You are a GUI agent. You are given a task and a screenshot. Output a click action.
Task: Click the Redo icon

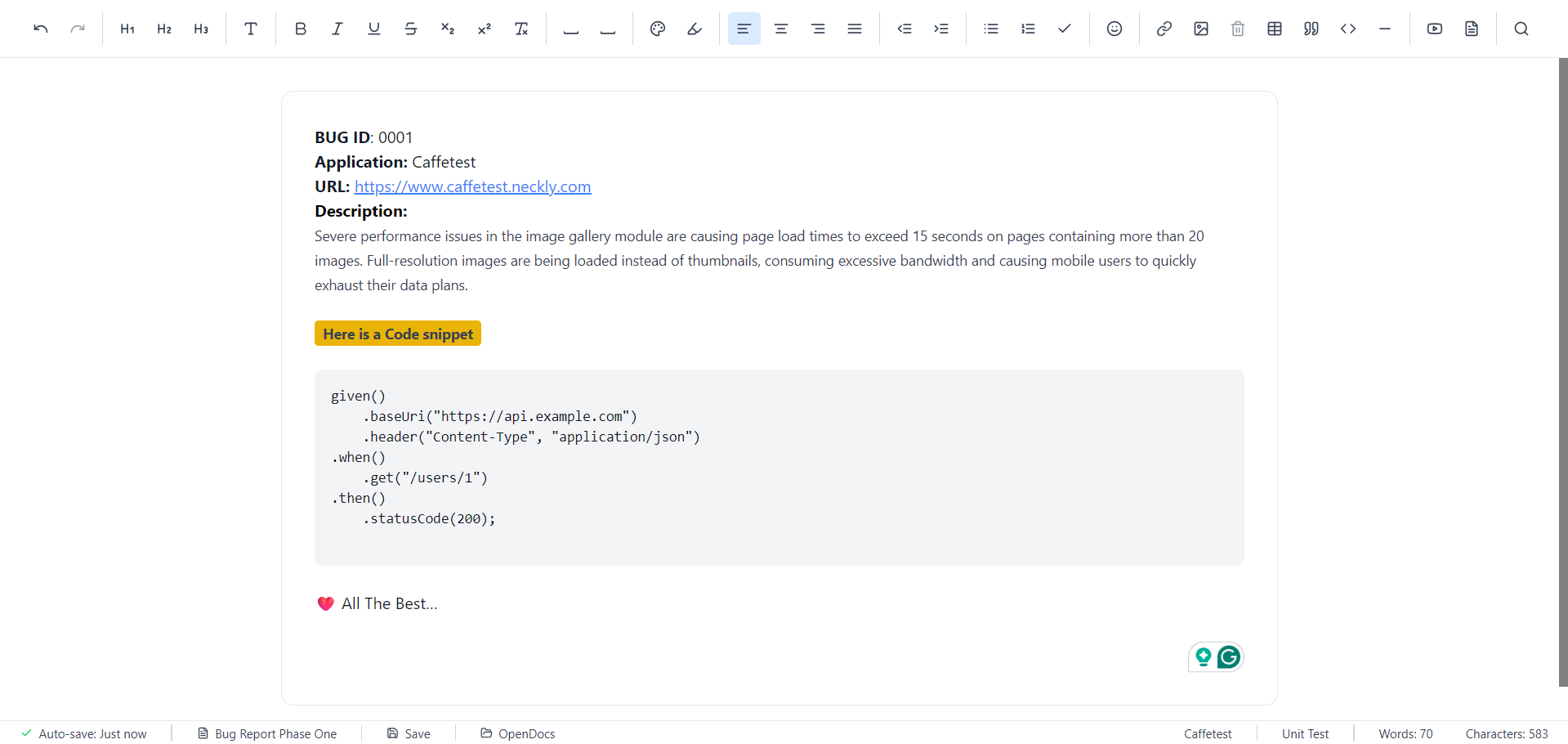click(78, 29)
